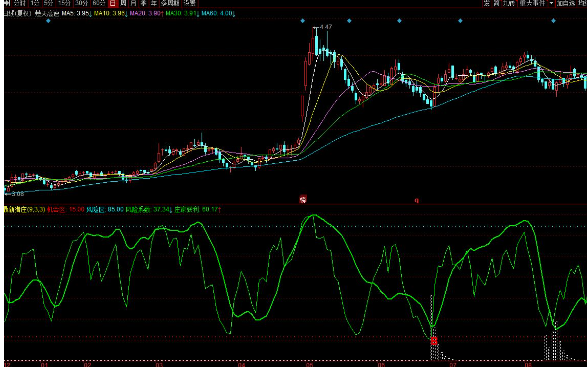Screen dimensions: 587x367
Task: Click the MA5: 3.95 indicator value
Action: [76, 13]
